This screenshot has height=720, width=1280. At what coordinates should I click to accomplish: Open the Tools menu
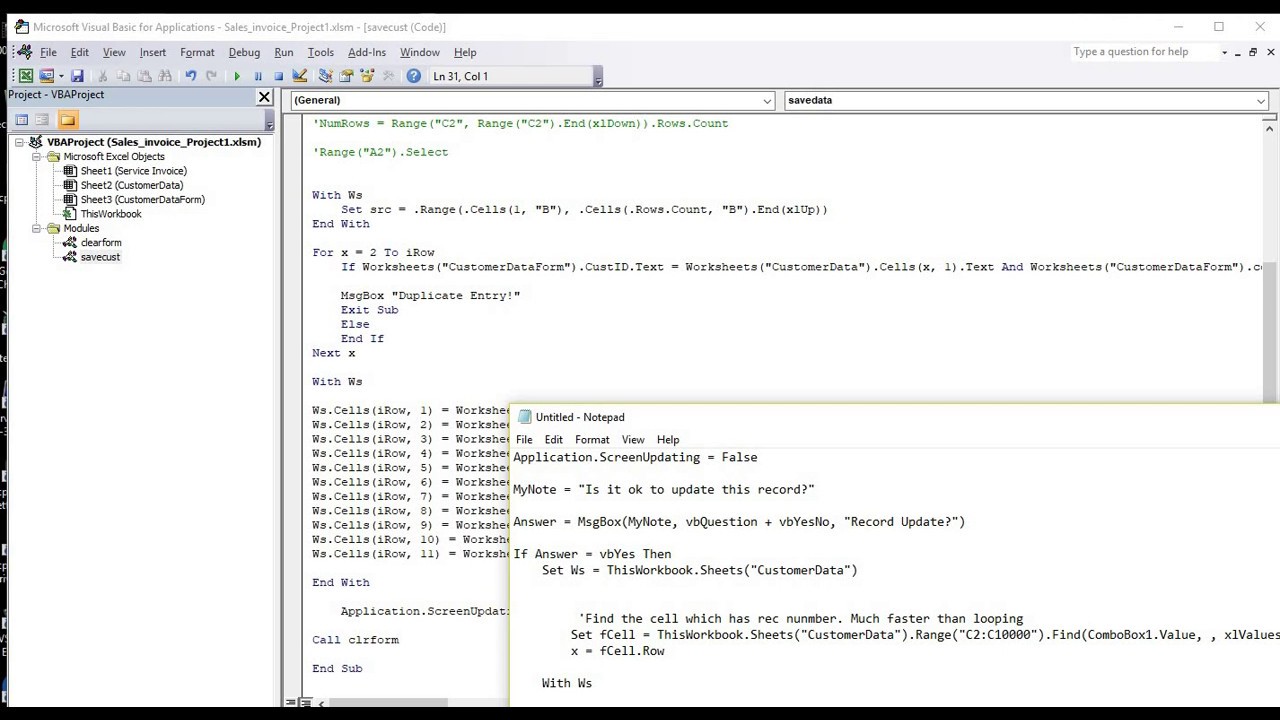tap(321, 52)
